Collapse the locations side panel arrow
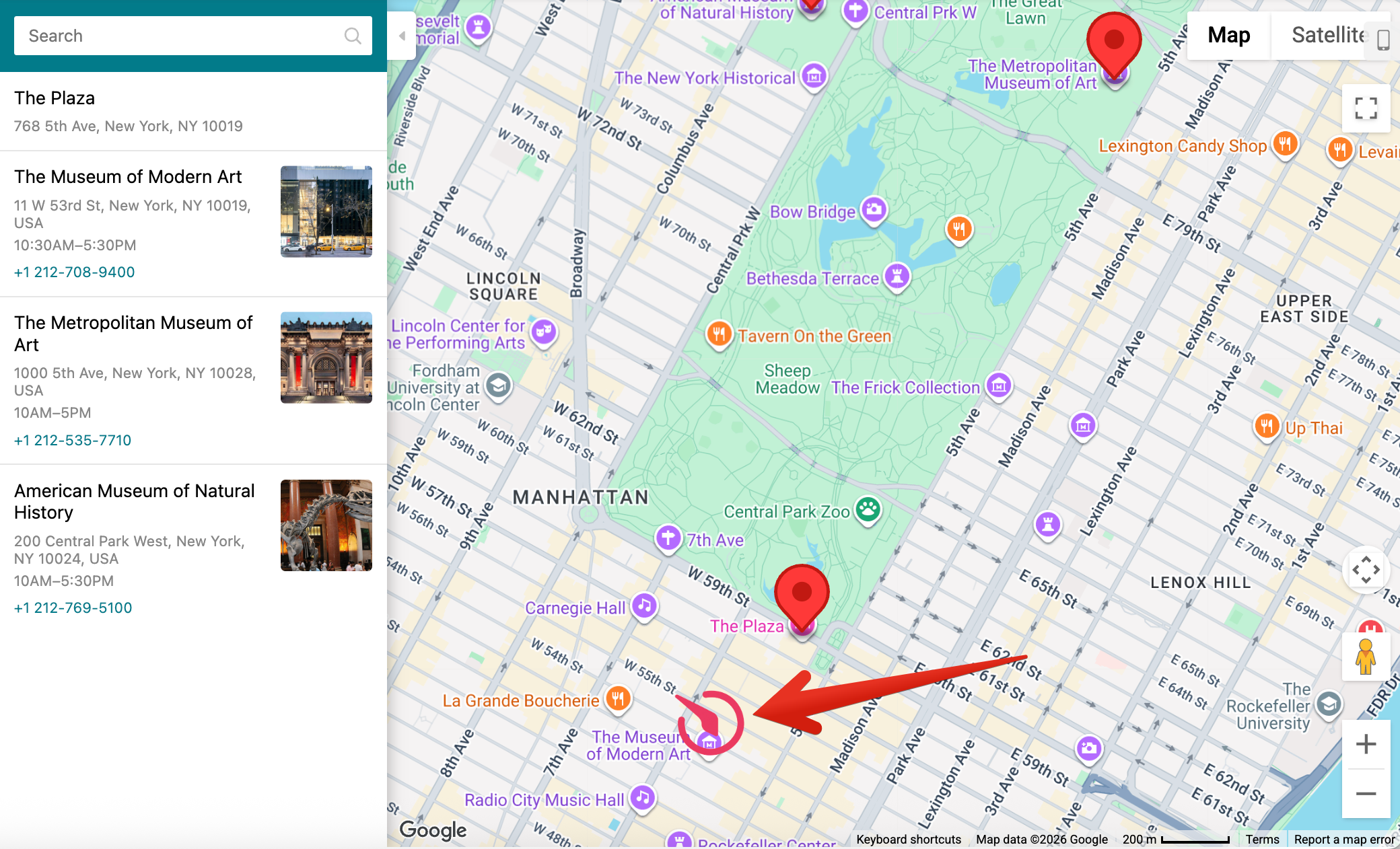 coord(402,36)
